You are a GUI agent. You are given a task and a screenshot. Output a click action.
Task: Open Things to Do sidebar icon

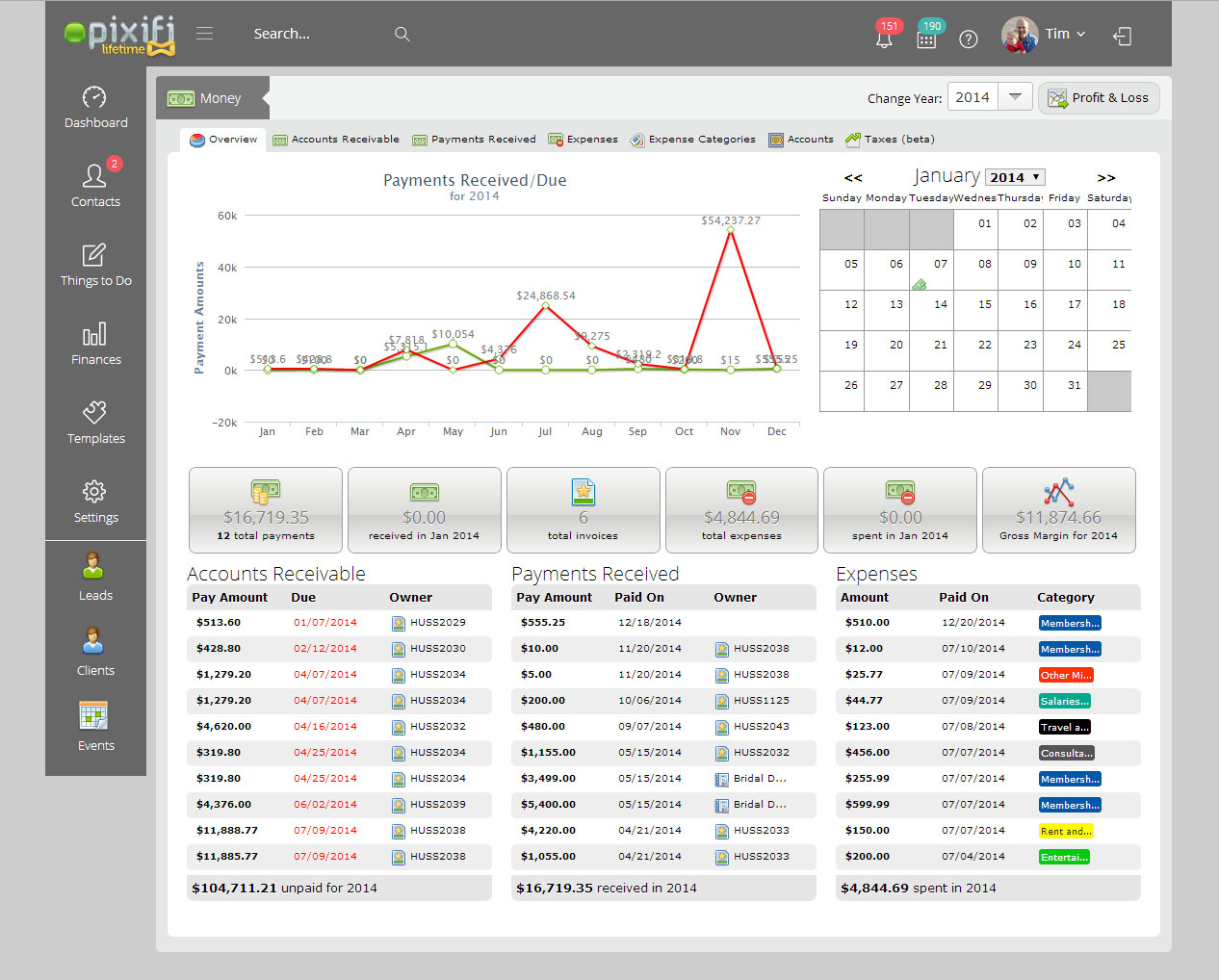[x=95, y=265]
